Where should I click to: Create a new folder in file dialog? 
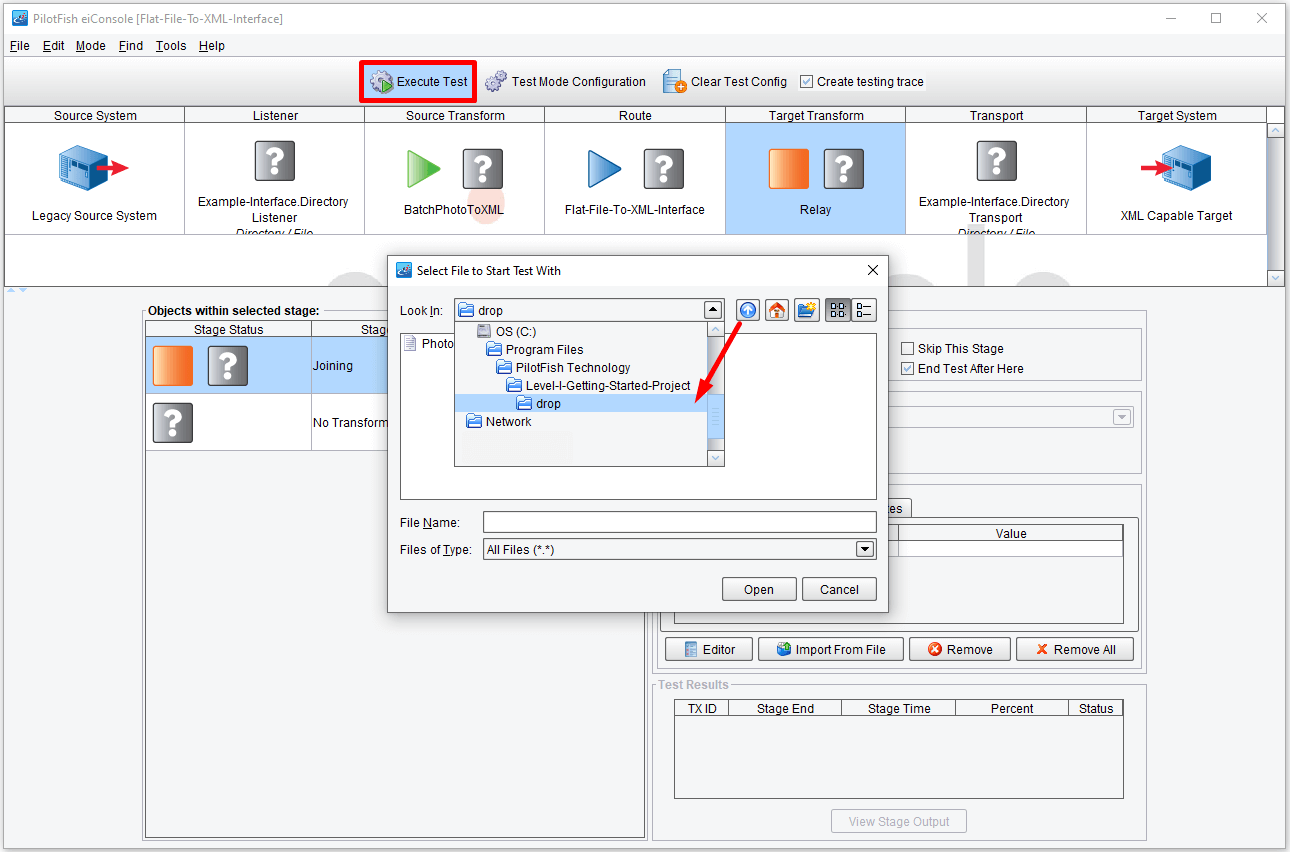(806, 310)
